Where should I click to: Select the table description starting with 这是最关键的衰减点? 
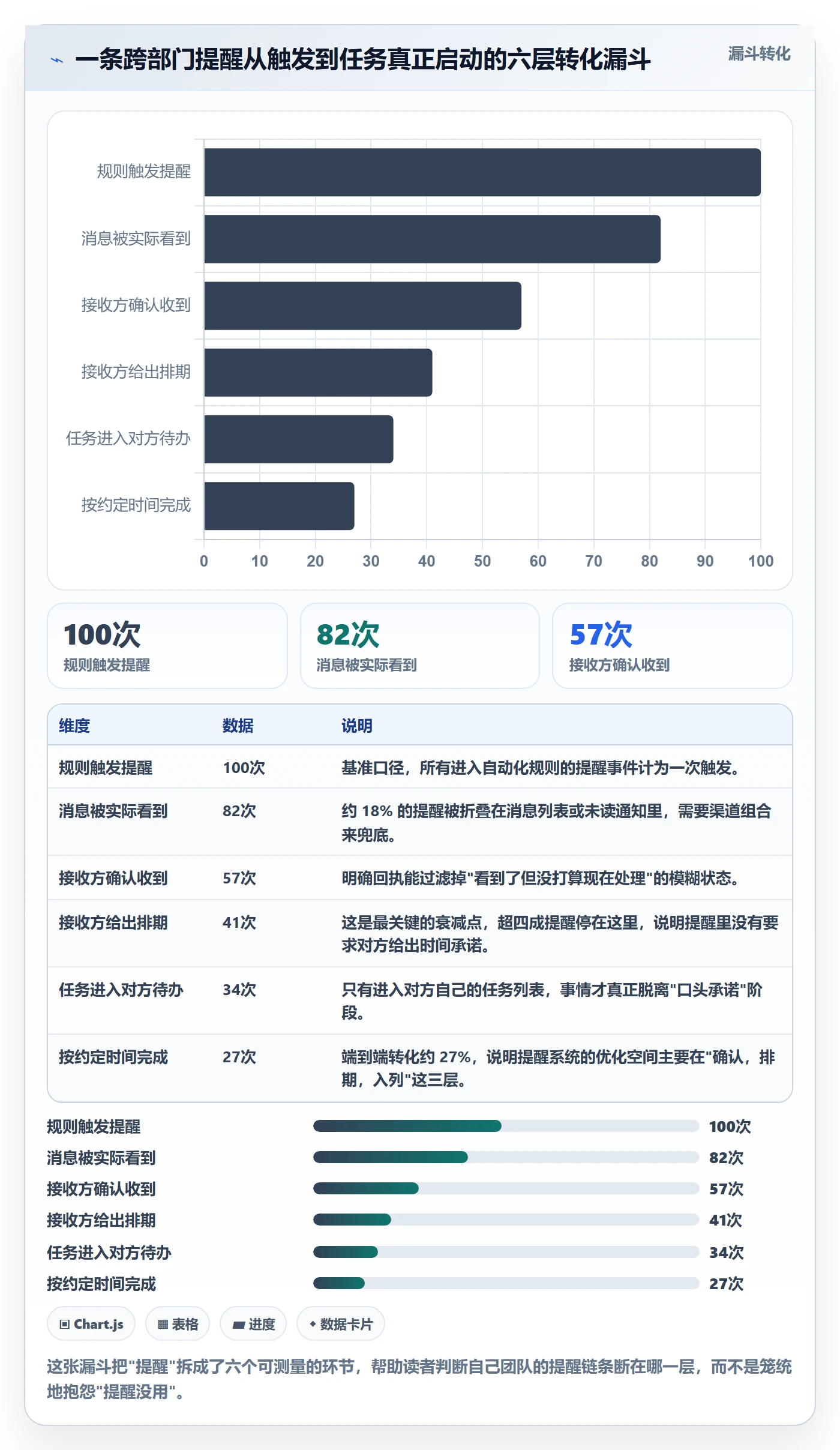[560, 934]
